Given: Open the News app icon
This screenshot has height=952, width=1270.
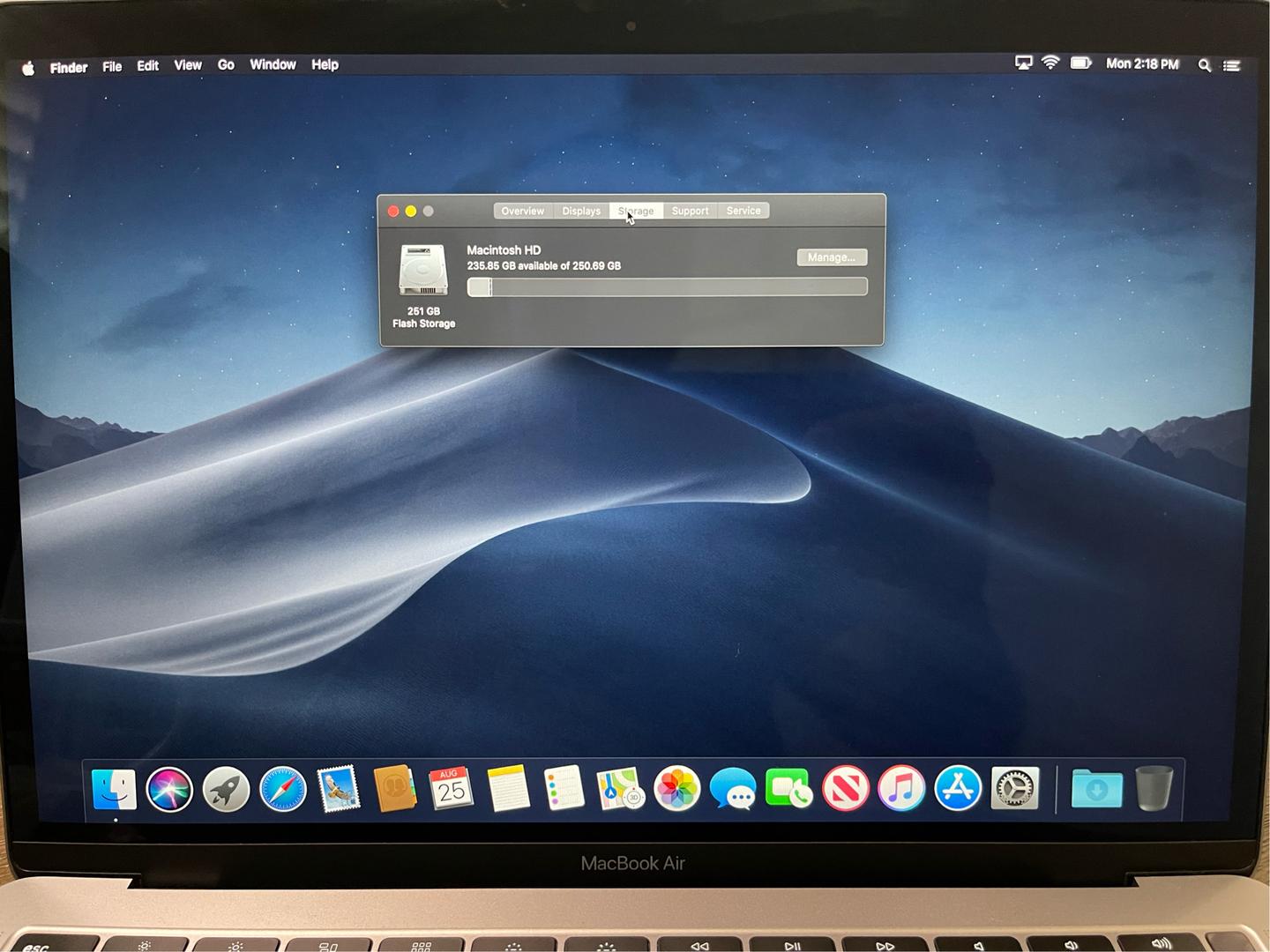Looking at the screenshot, I should tap(845, 789).
